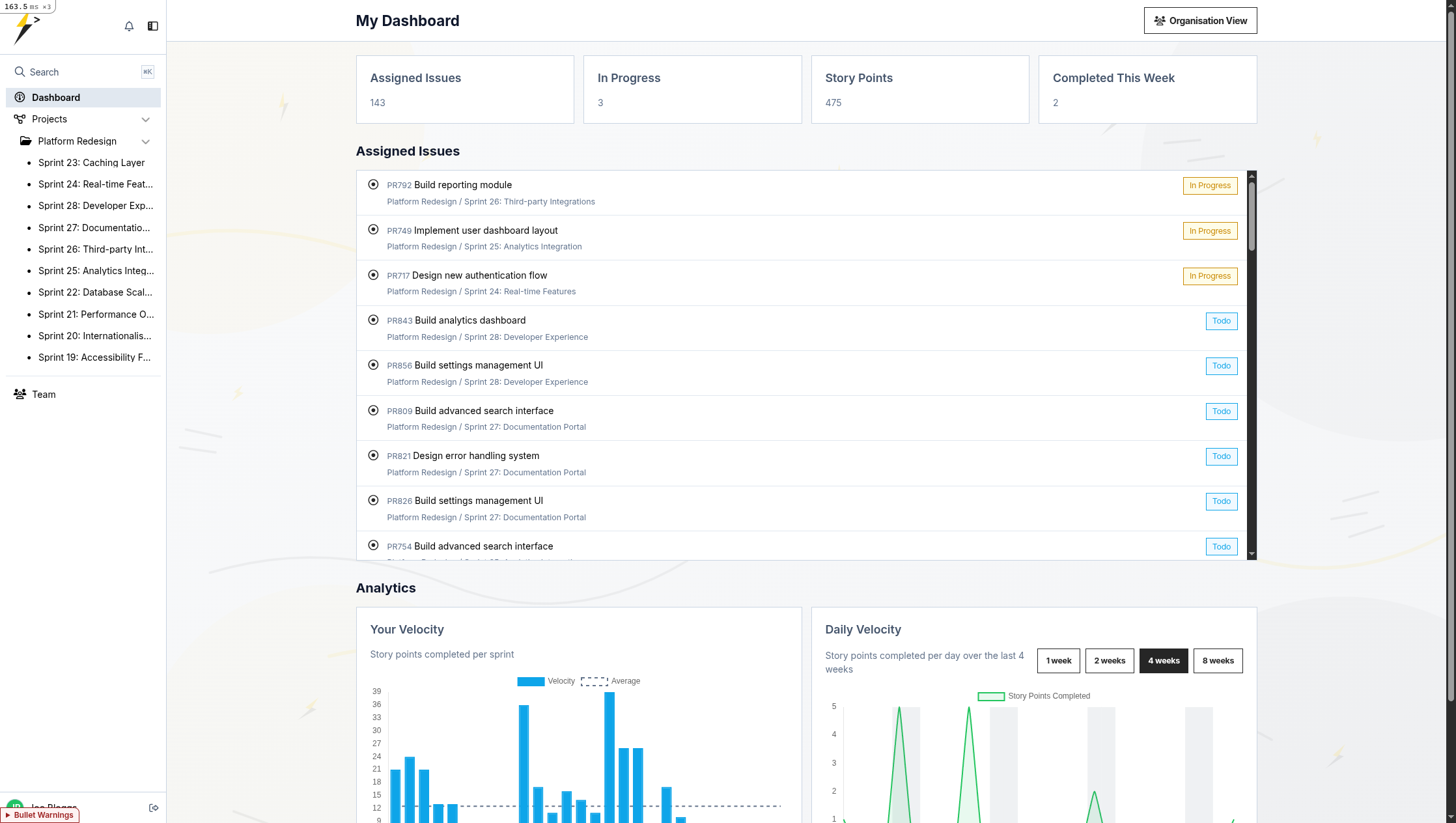Collapse the Projects section chevron
The width and height of the screenshot is (1456, 823).
click(146, 119)
